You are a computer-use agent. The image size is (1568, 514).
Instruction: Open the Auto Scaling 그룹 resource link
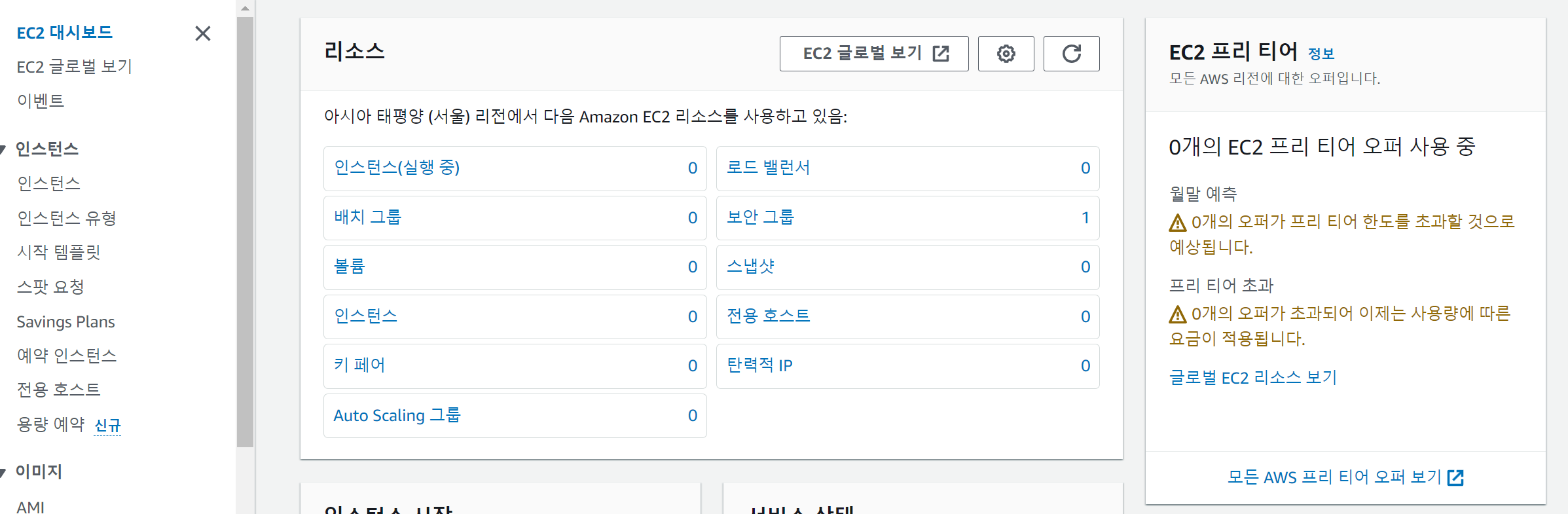(397, 415)
